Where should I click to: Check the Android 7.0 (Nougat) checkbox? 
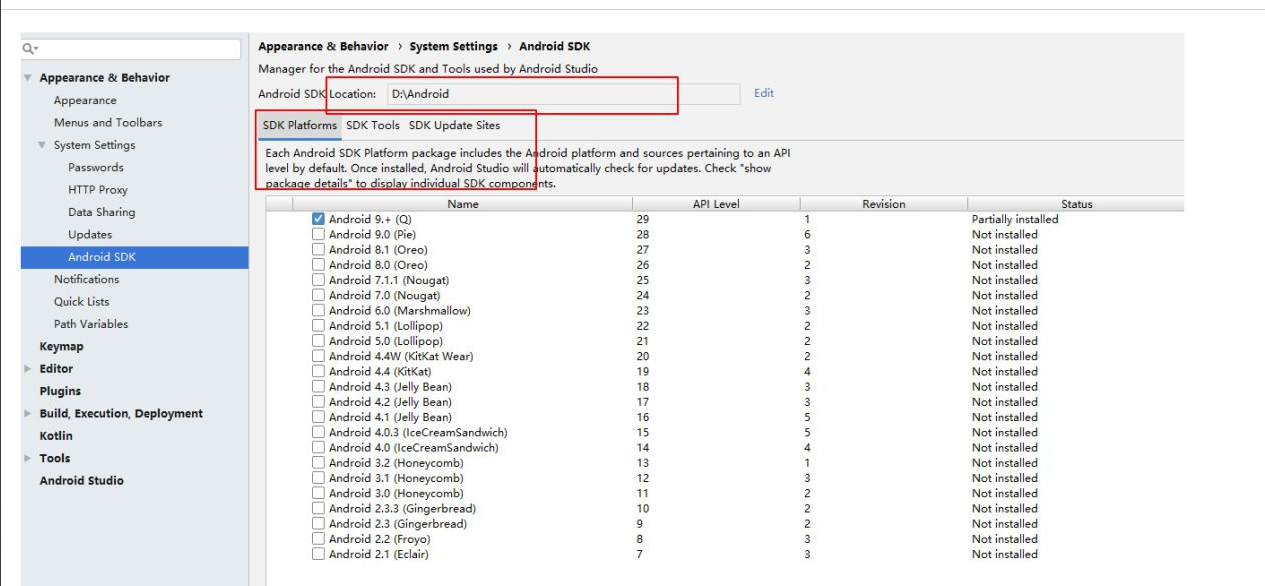pyautogui.click(x=318, y=295)
